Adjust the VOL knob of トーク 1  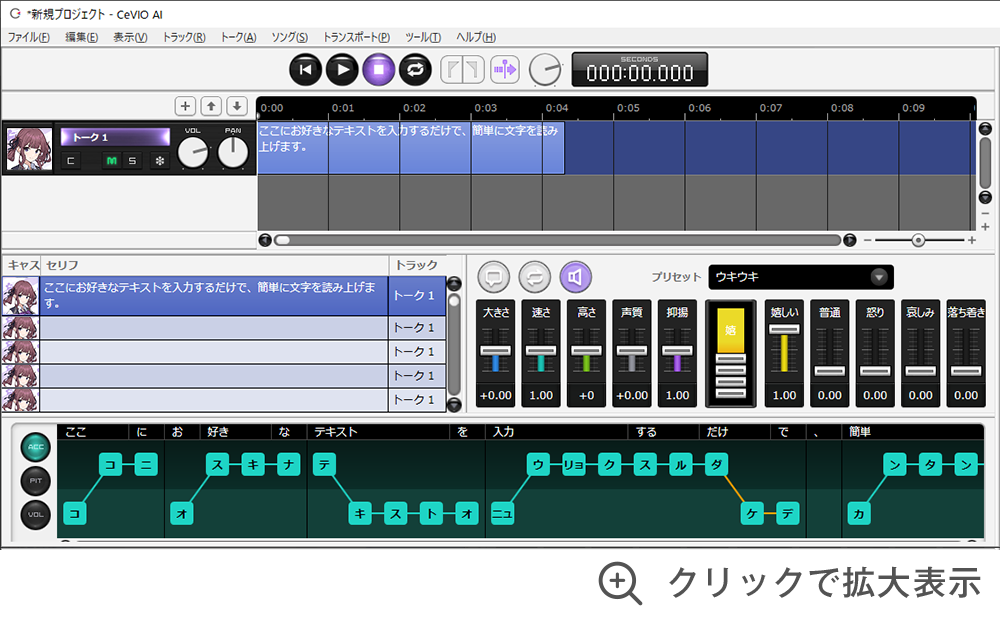click(x=193, y=153)
